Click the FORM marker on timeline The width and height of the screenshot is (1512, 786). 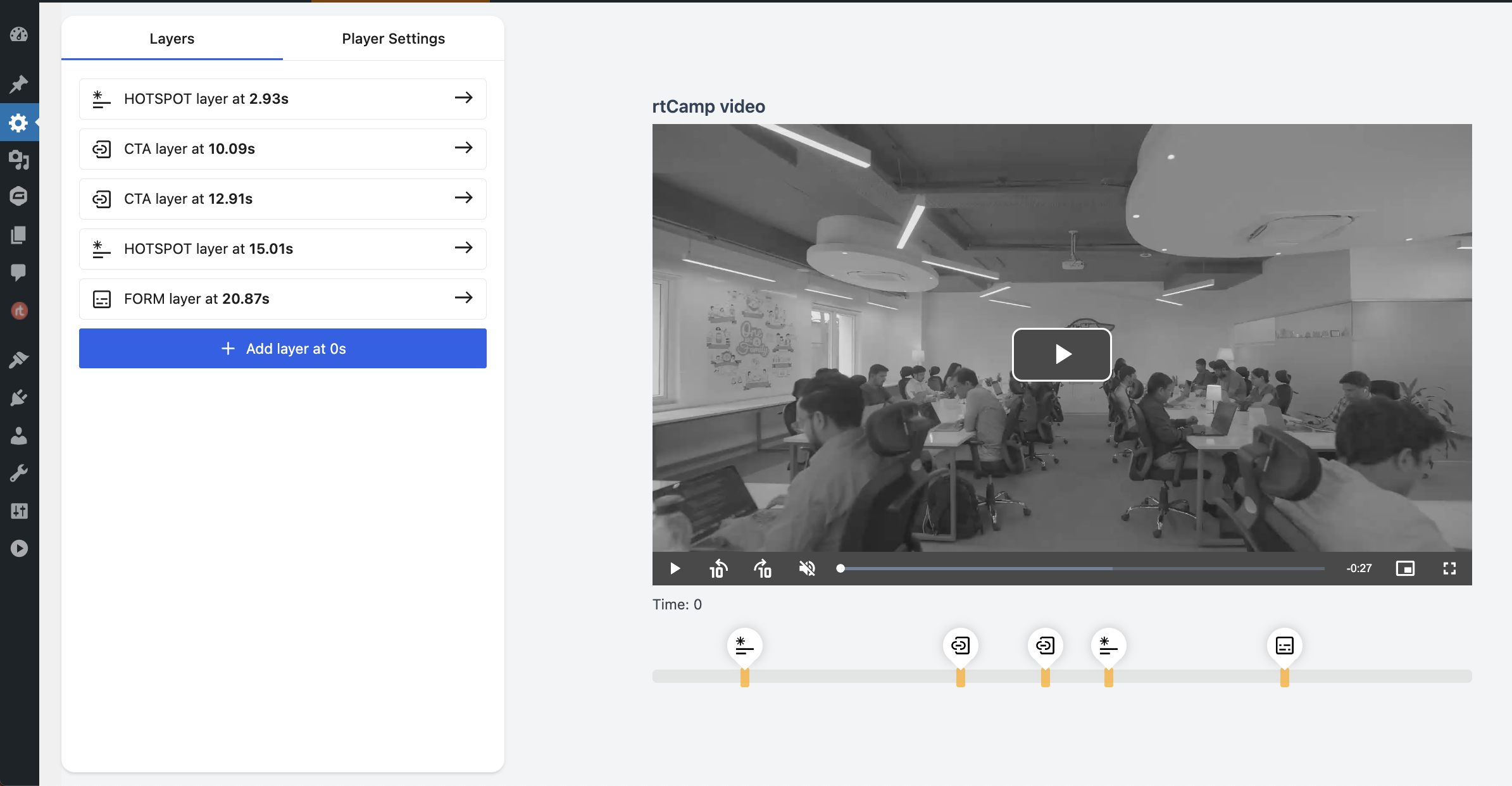click(x=1284, y=646)
